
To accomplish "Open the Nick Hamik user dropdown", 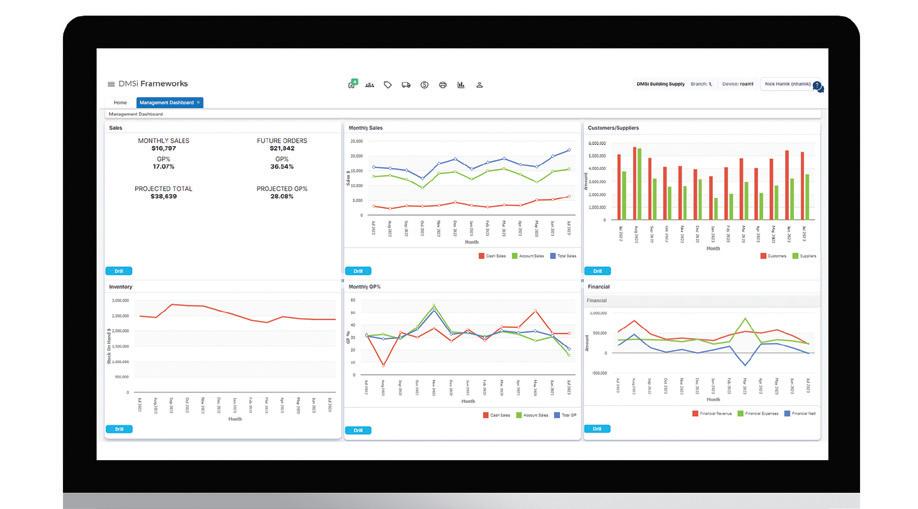I will click(x=787, y=84).
